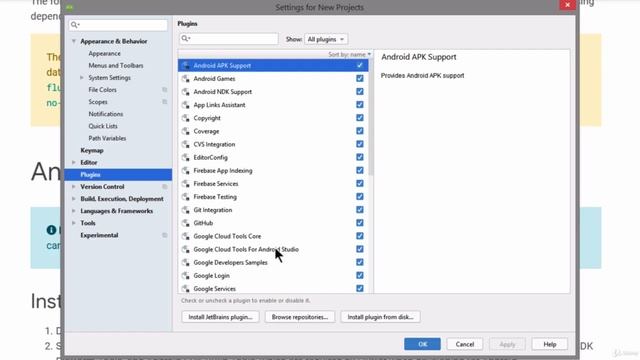The image size is (640, 360).
Task: Click the Browse repositories button
Action: pyautogui.click(x=300, y=317)
